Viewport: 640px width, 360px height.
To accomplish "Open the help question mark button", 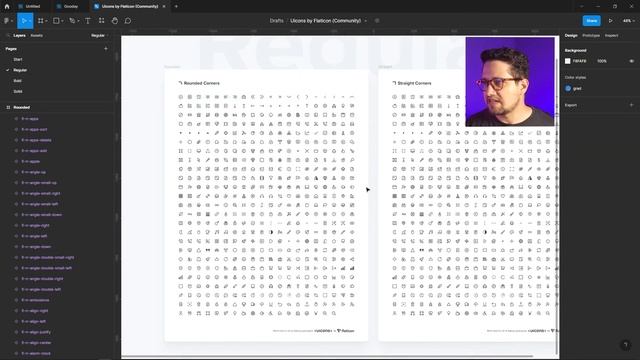I will [625, 345].
